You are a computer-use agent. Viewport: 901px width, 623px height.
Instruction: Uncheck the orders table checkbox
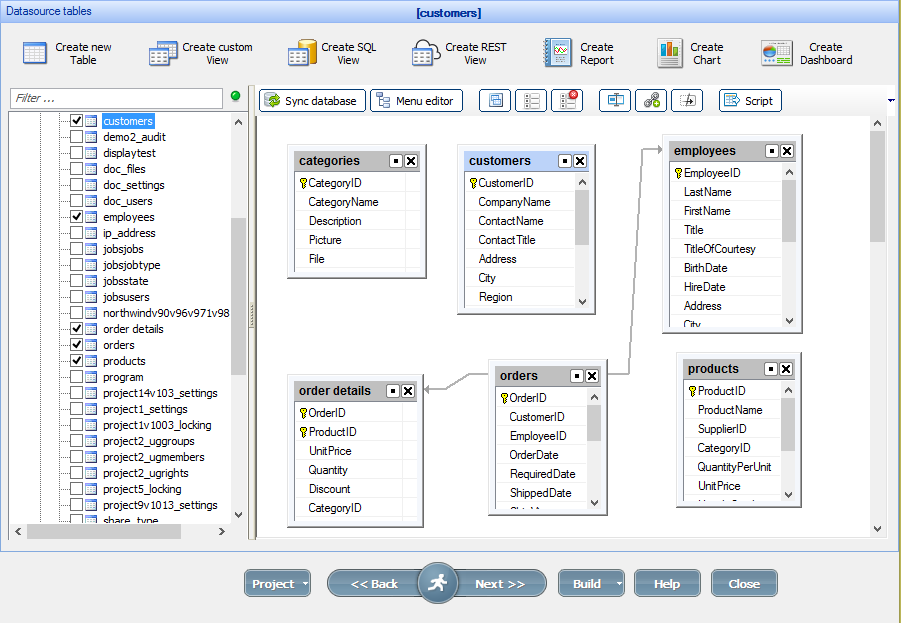pos(77,345)
